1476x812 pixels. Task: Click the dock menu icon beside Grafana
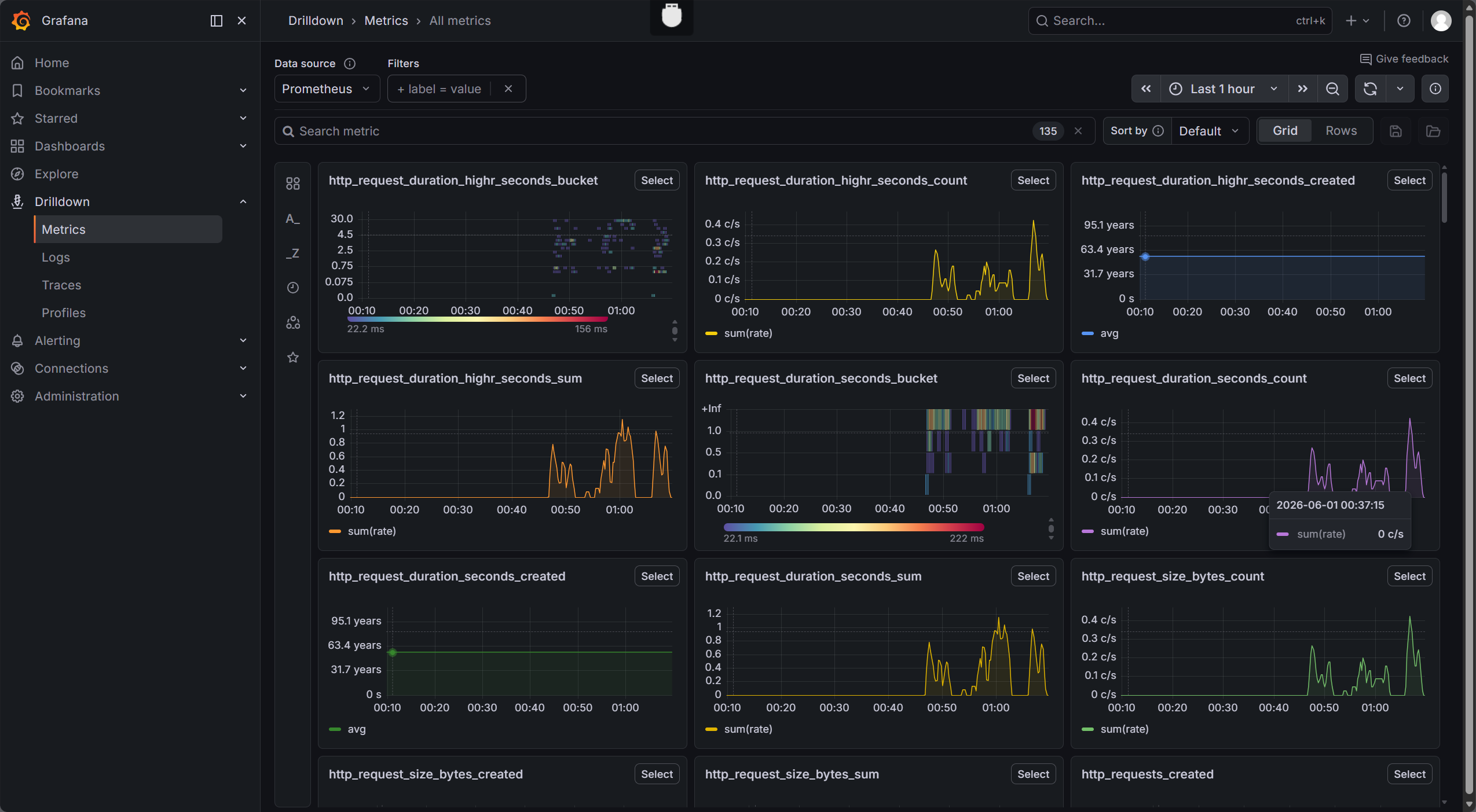(x=217, y=21)
